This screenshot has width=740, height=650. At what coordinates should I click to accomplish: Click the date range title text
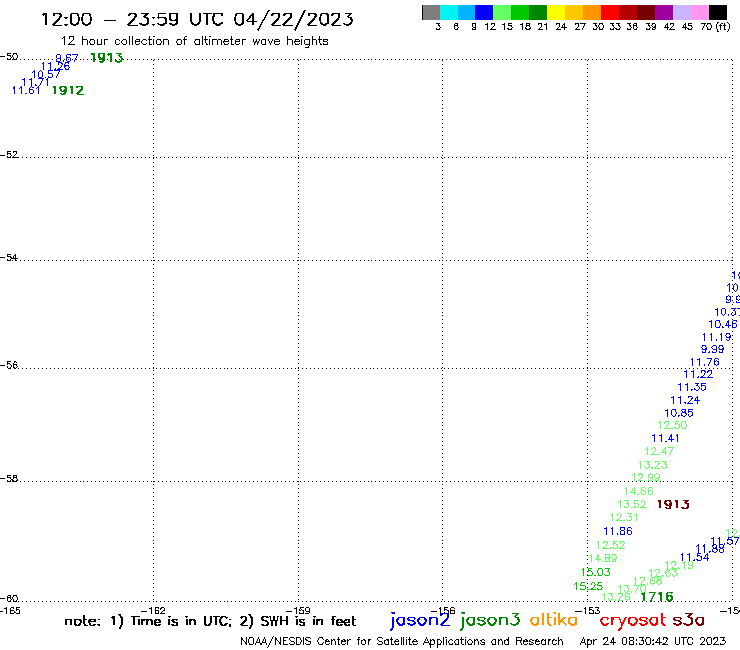coord(197,19)
